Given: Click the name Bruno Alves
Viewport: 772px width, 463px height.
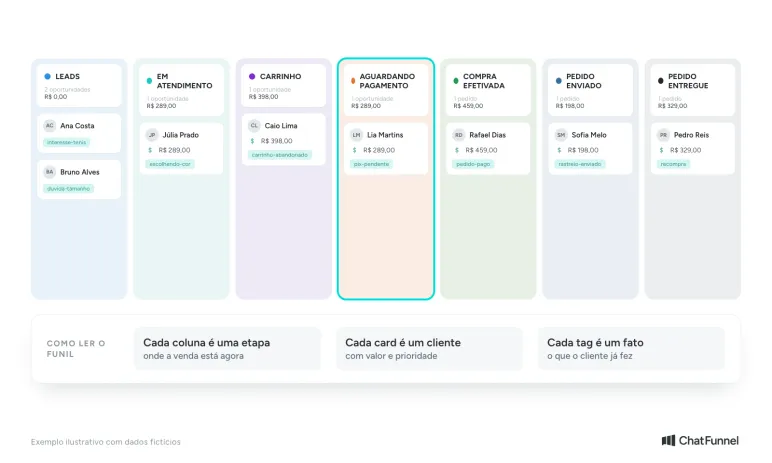Looking at the screenshot, I should click(x=80, y=172).
